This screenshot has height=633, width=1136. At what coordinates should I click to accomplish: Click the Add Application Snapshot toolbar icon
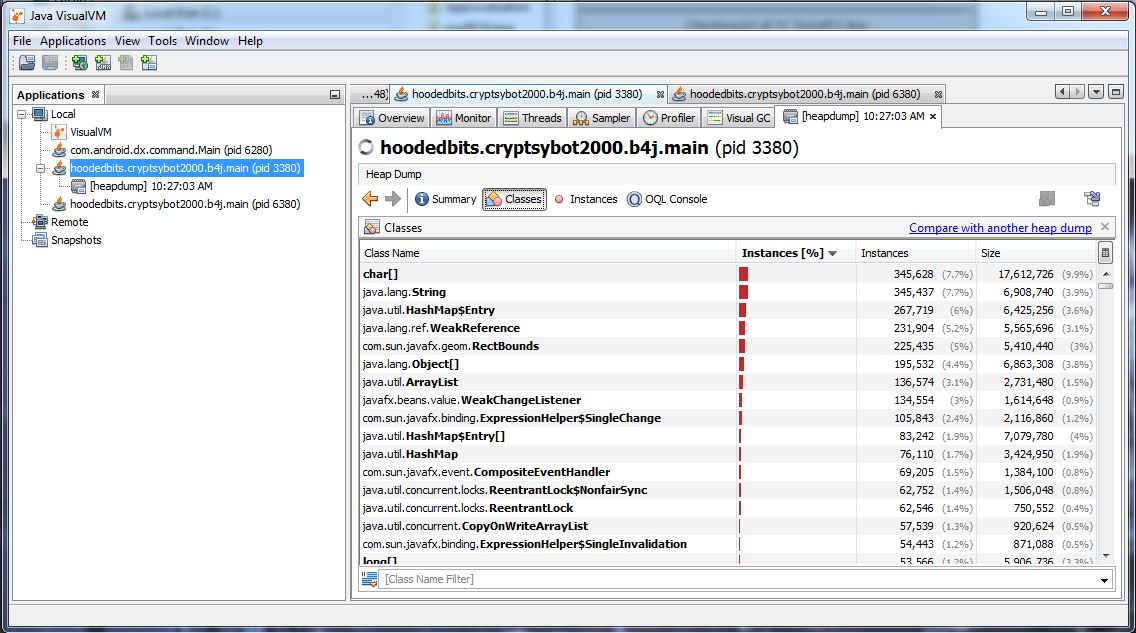pos(149,63)
